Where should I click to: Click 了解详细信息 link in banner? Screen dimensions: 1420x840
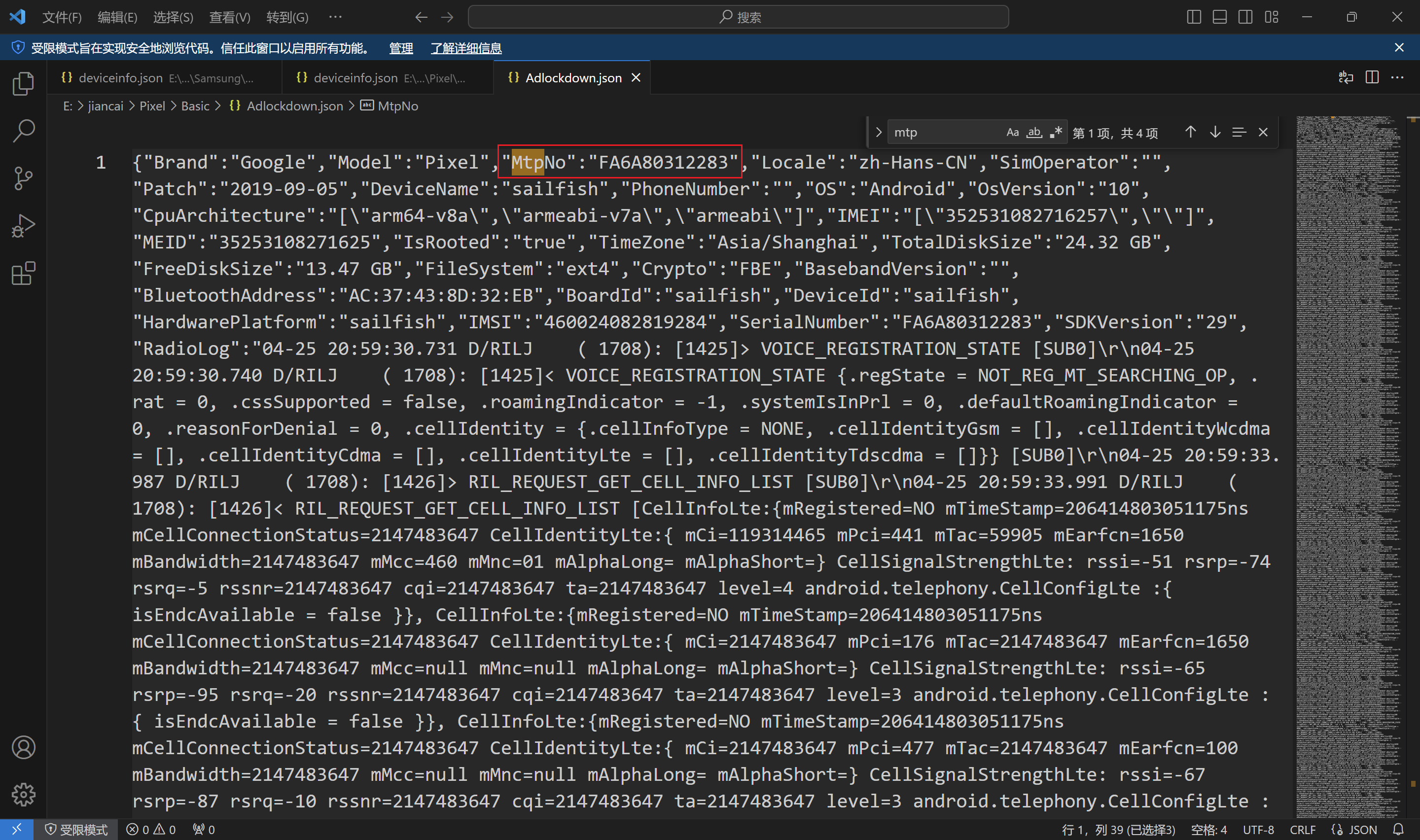tap(466, 48)
